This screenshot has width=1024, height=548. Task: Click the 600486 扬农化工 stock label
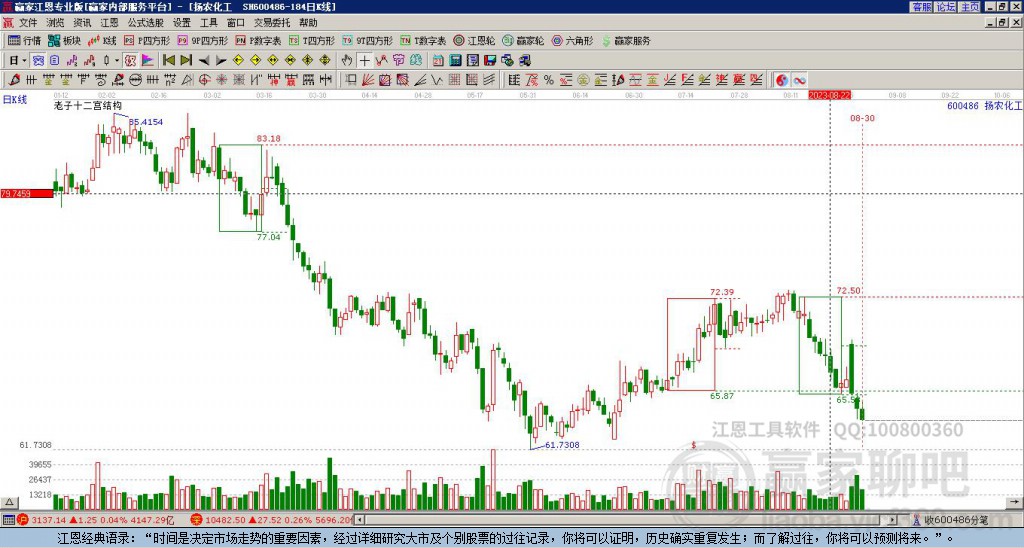984,105
